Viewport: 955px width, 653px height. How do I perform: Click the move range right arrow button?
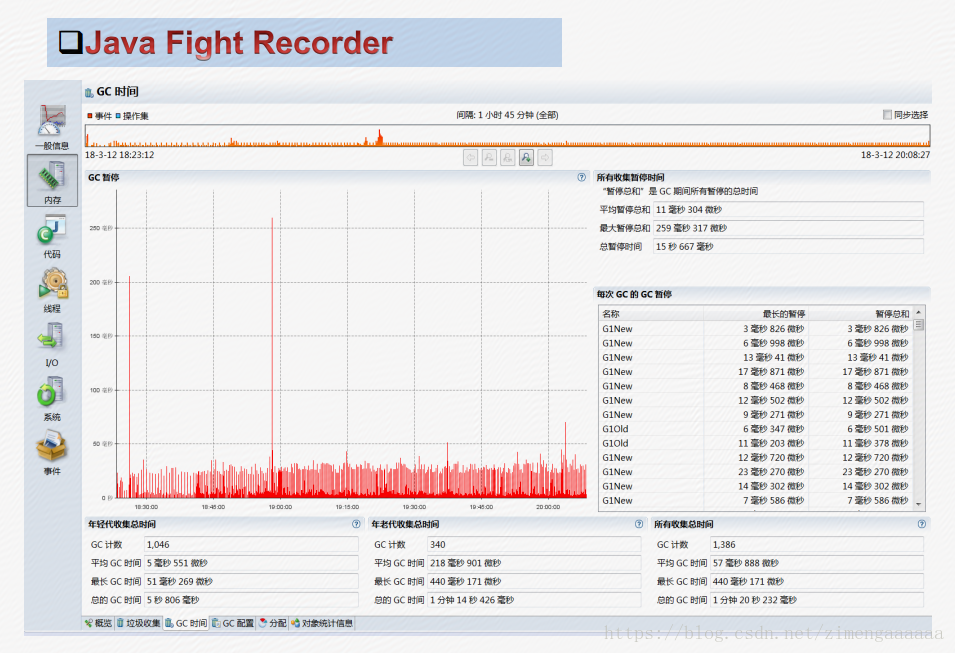545,158
